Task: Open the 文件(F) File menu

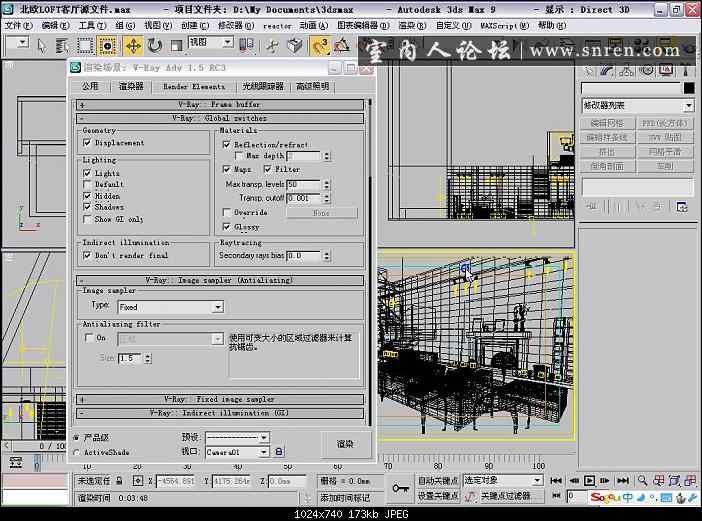Action: (18, 26)
